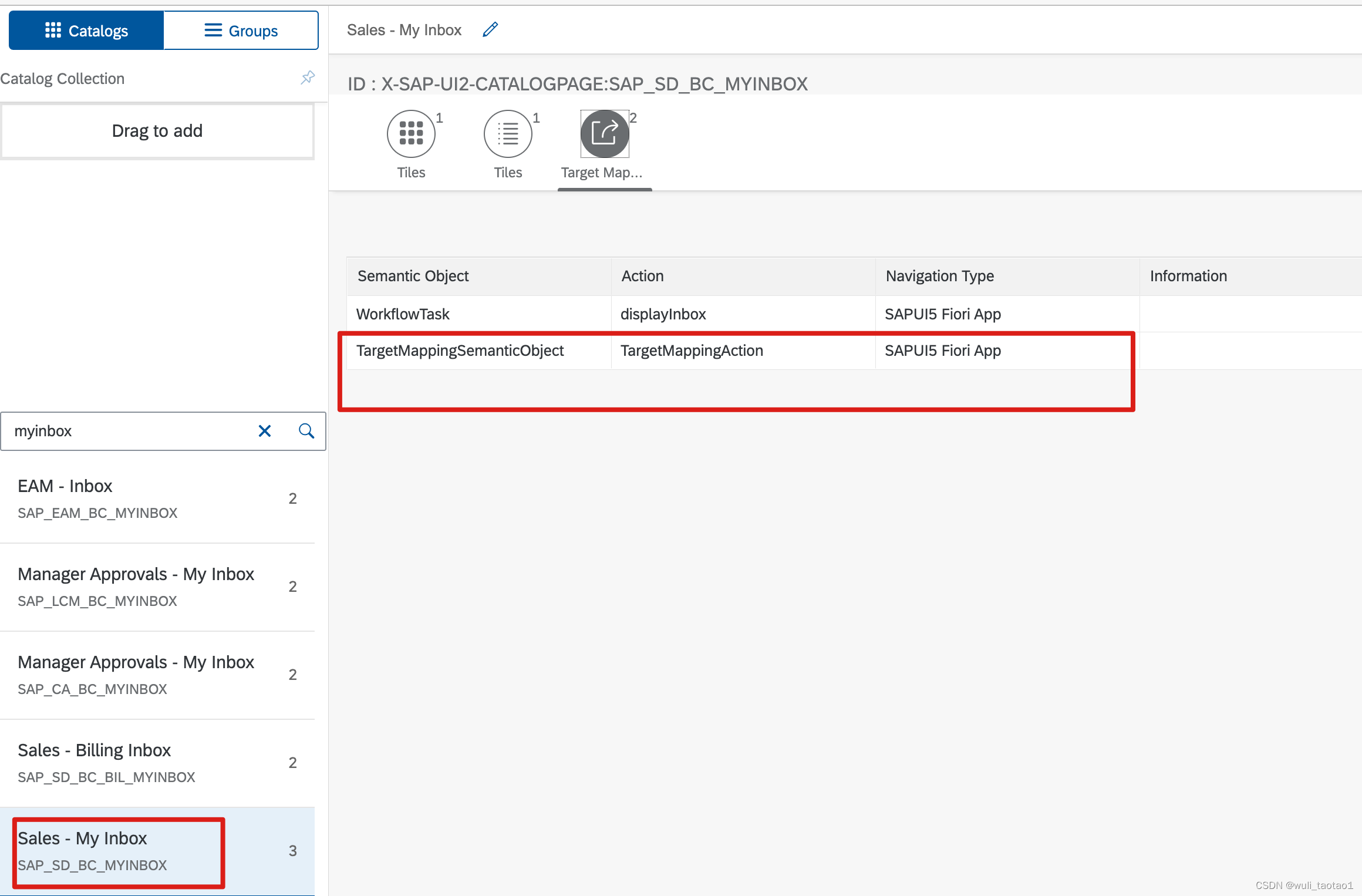Screen dimensions: 1362x896
Task: Click the search magnifier icon
Action: pyautogui.click(x=306, y=431)
